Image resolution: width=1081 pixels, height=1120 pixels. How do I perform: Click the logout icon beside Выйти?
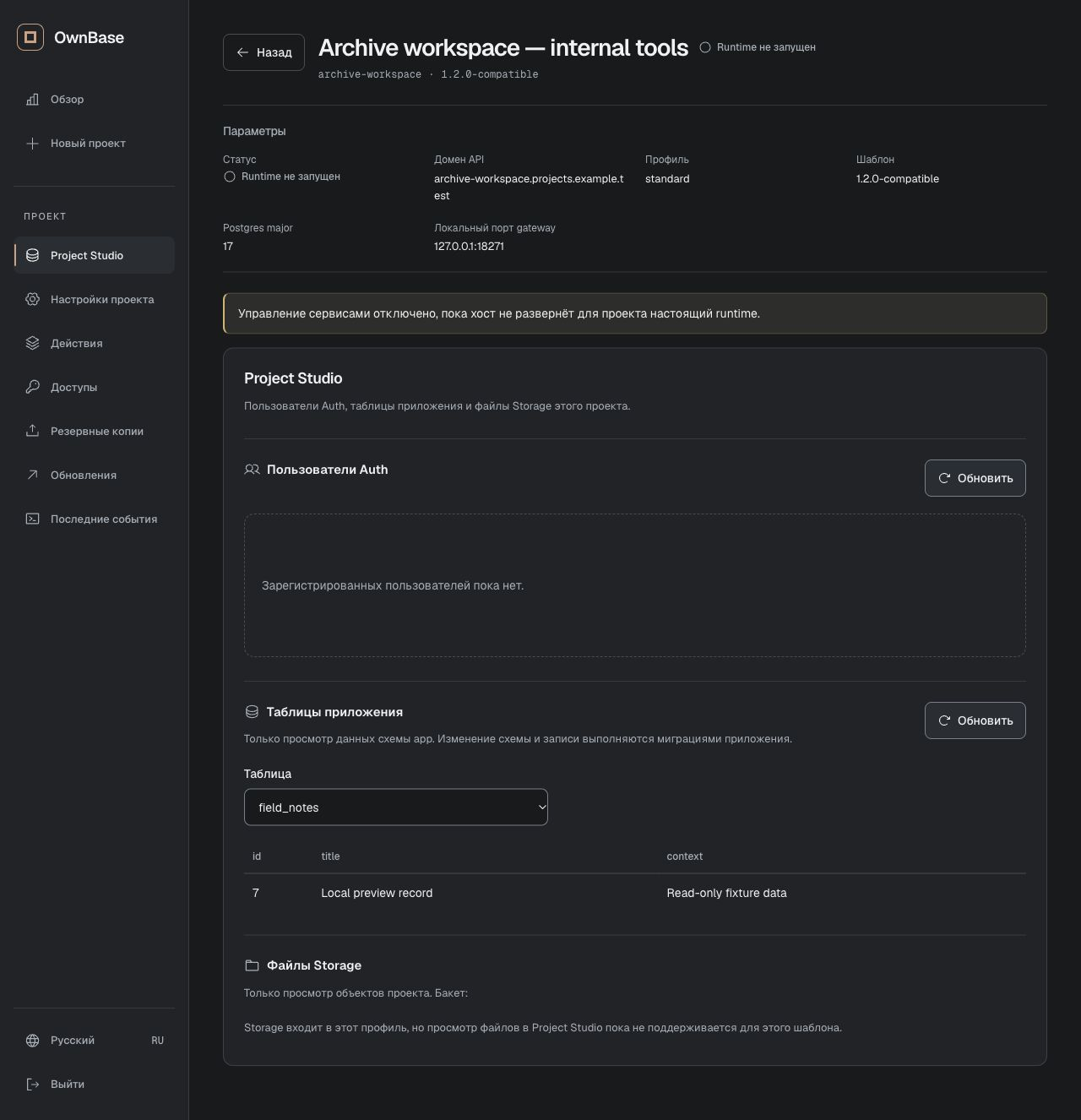tap(32, 1085)
